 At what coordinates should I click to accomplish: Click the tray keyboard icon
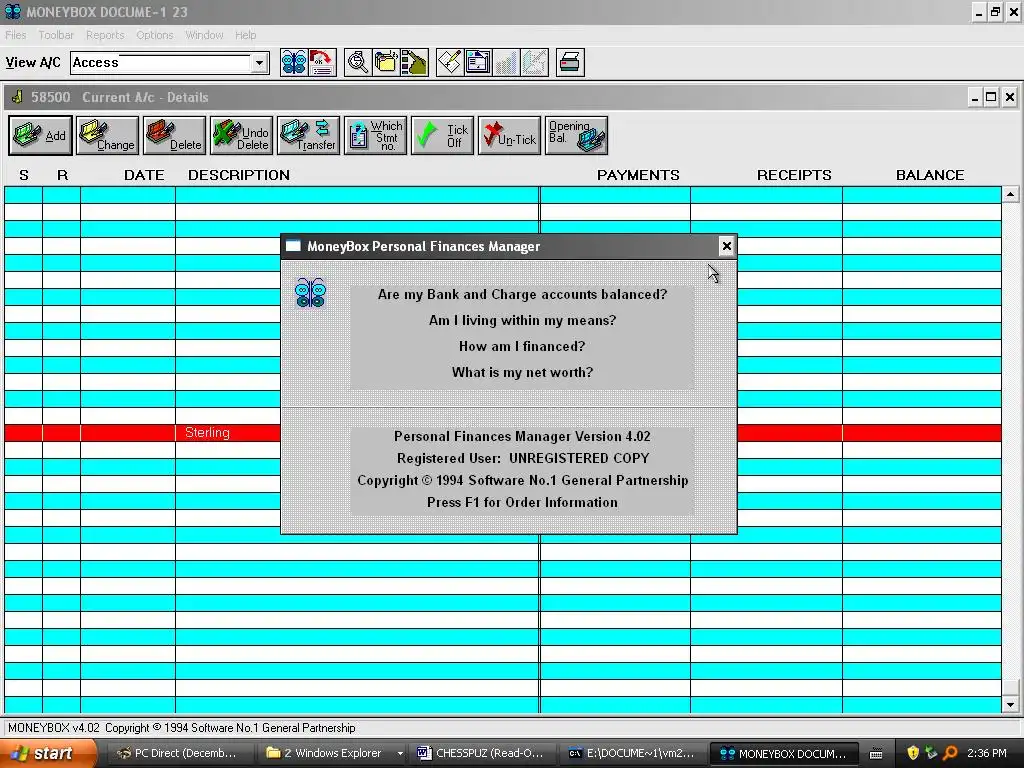(876, 754)
